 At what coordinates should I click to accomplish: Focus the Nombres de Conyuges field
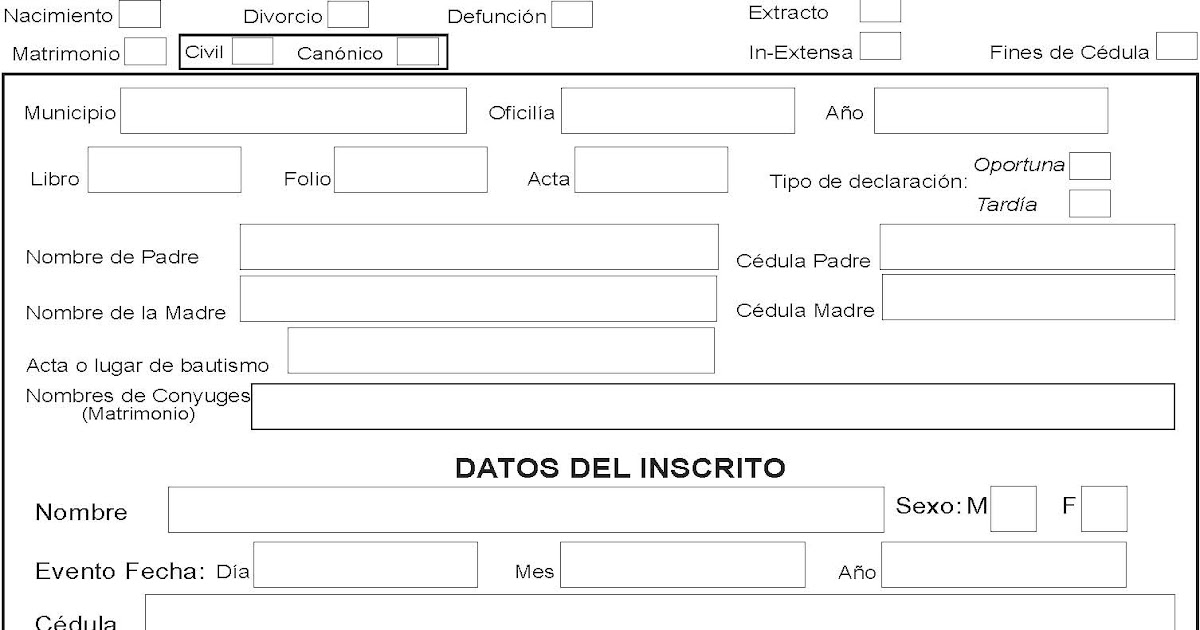pos(712,406)
